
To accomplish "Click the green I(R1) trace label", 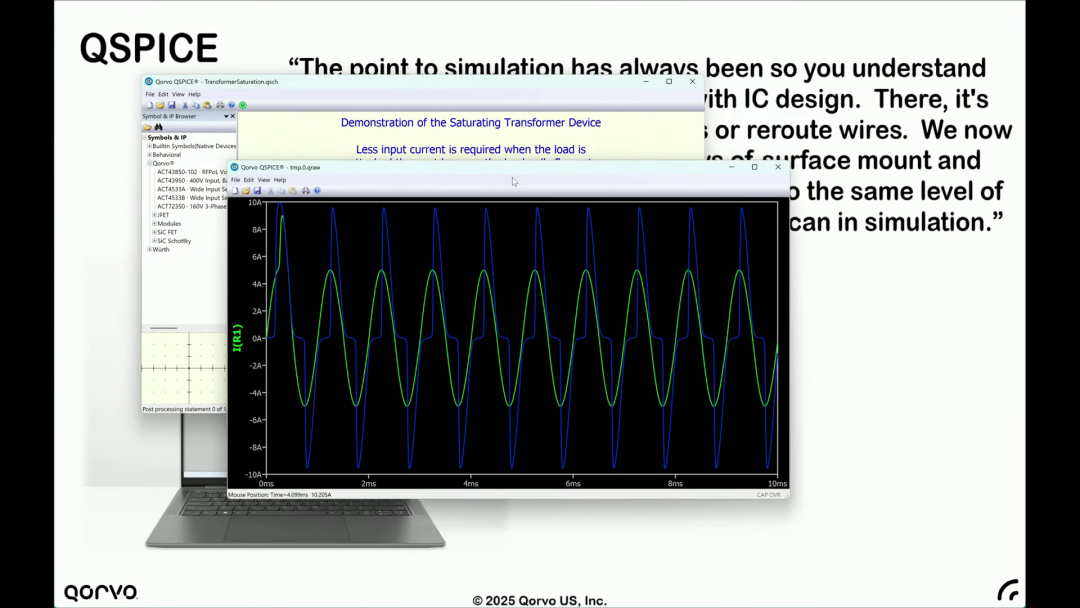I will [238, 338].
